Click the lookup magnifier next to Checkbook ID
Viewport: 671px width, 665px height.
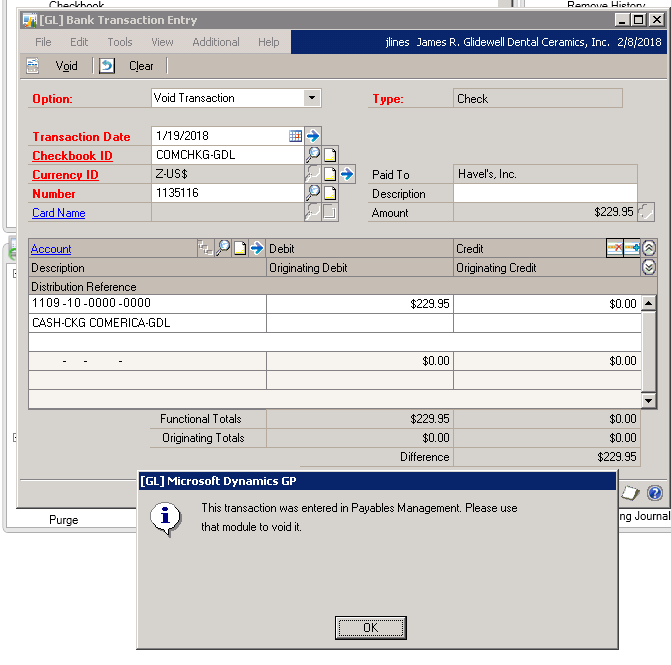click(x=313, y=155)
